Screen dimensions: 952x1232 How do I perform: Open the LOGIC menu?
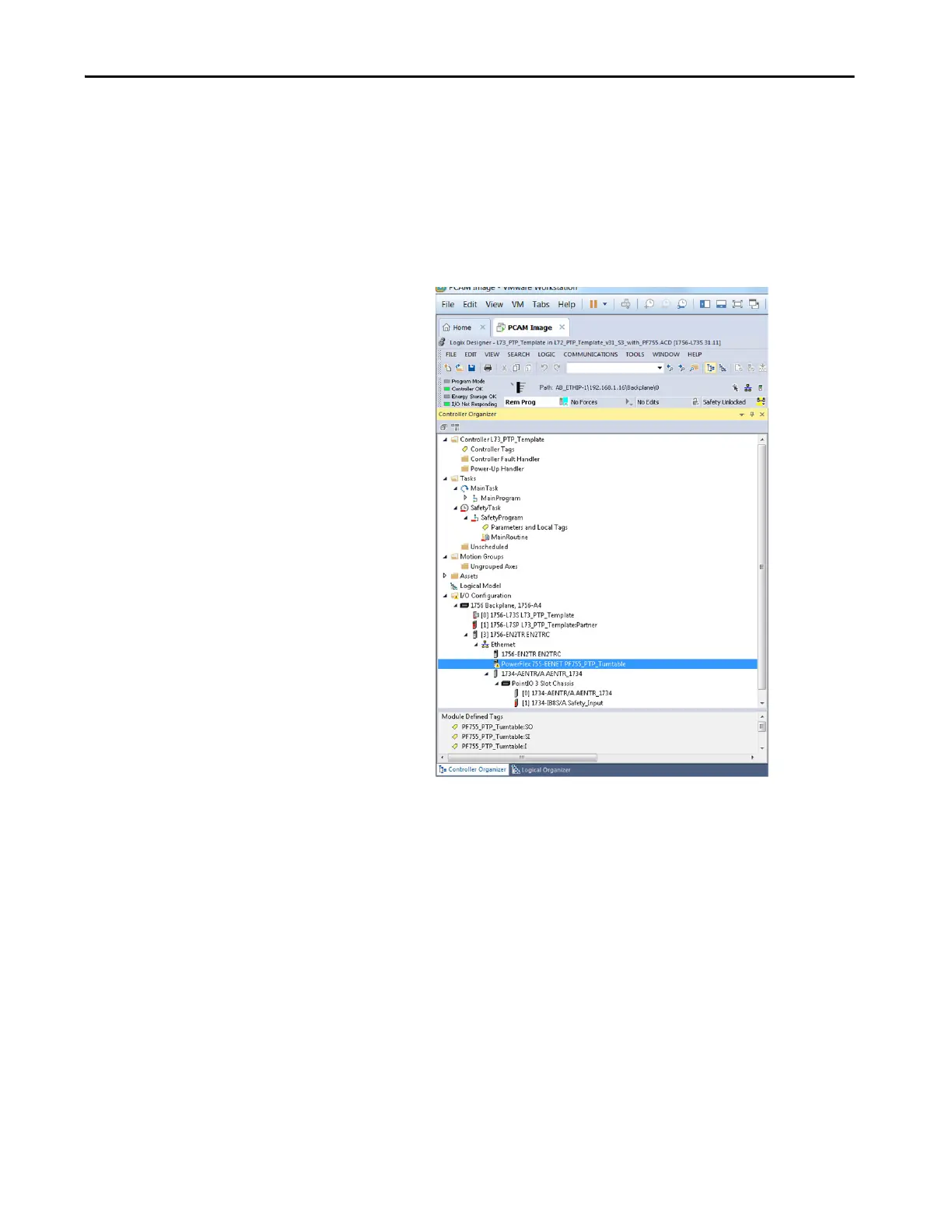[x=547, y=355]
